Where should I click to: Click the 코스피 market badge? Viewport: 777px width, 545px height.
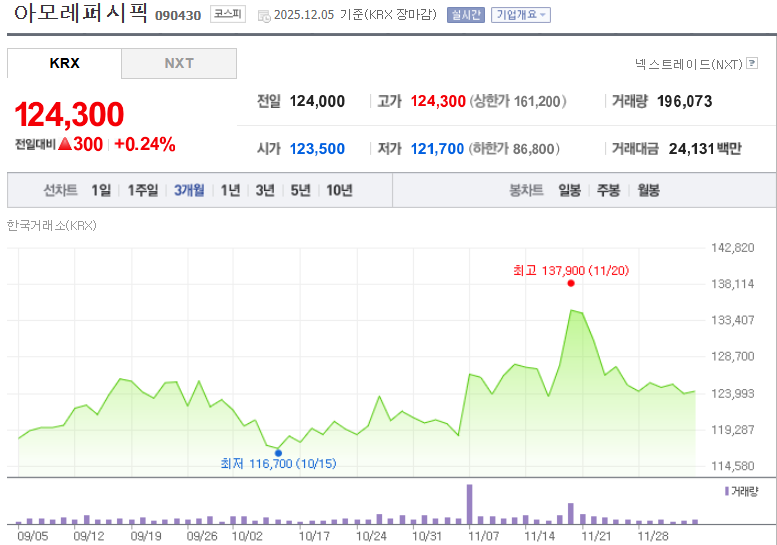click(228, 14)
